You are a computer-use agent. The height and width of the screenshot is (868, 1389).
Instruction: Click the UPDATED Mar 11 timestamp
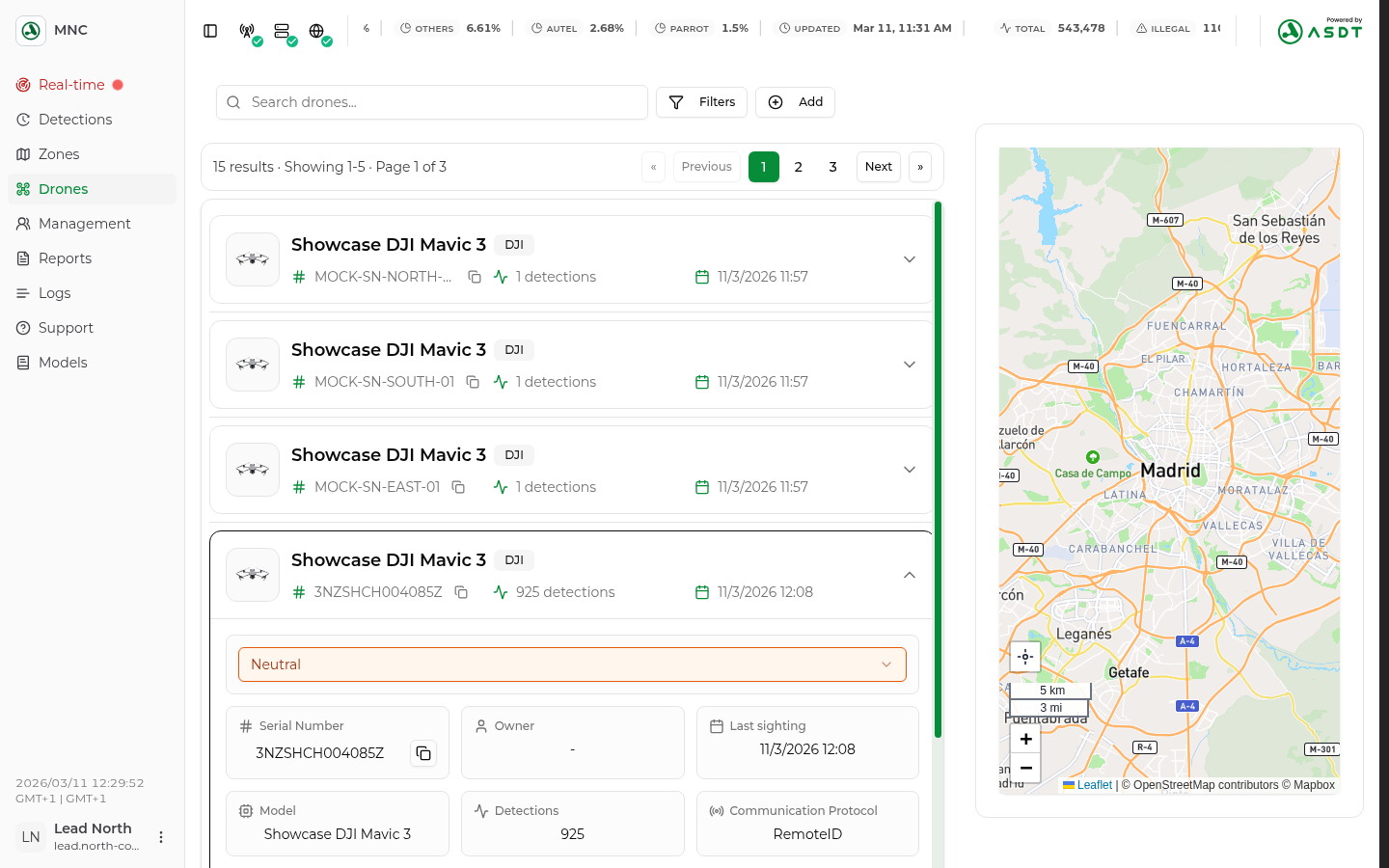tap(865, 29)
